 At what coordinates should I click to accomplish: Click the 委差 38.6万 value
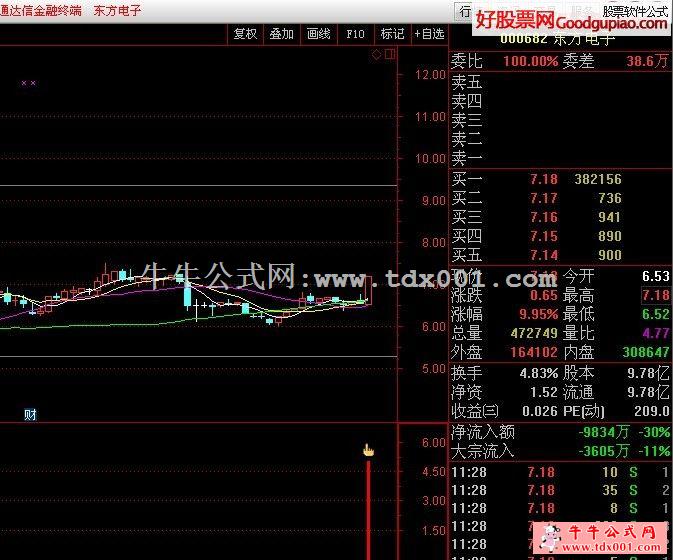(647, 61)
